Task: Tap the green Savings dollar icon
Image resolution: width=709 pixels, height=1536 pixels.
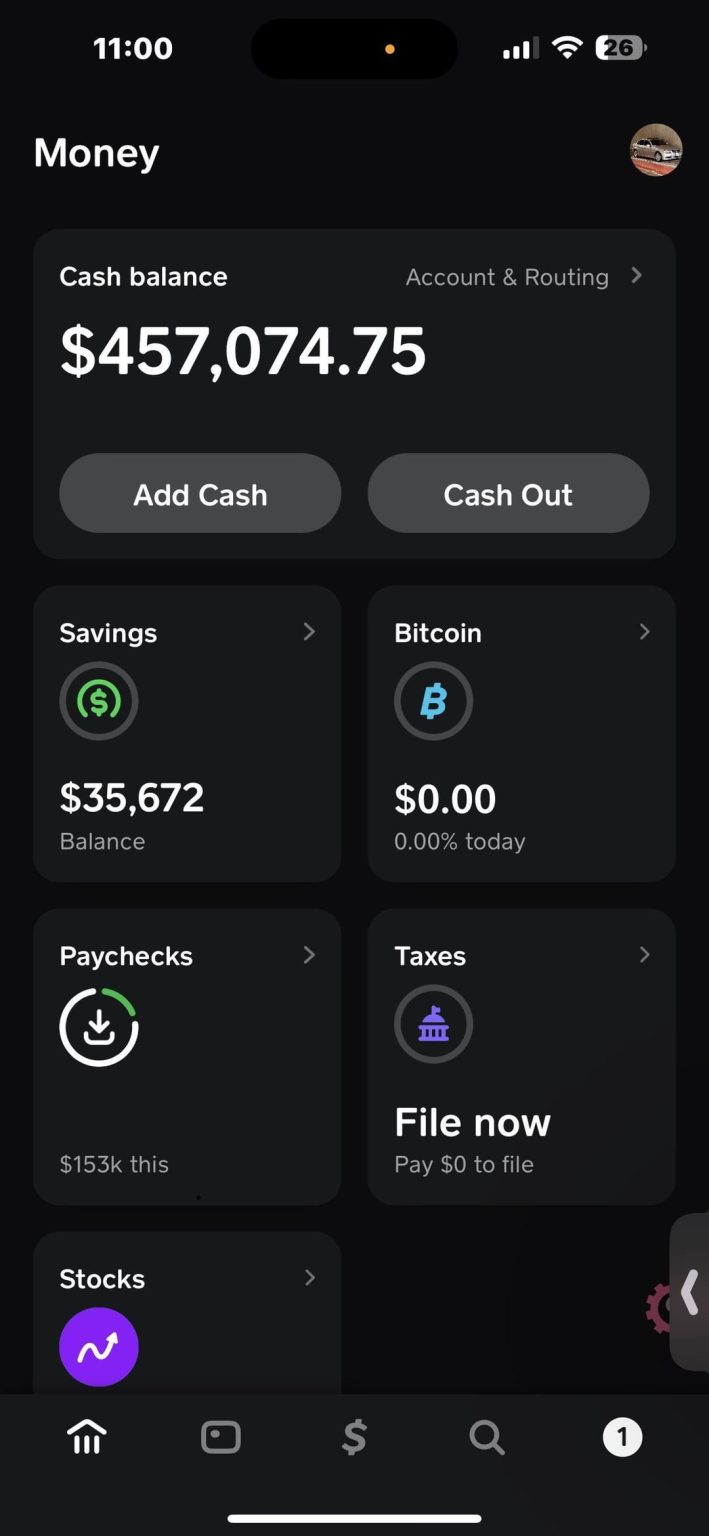Action: click(x=99, y=701)
